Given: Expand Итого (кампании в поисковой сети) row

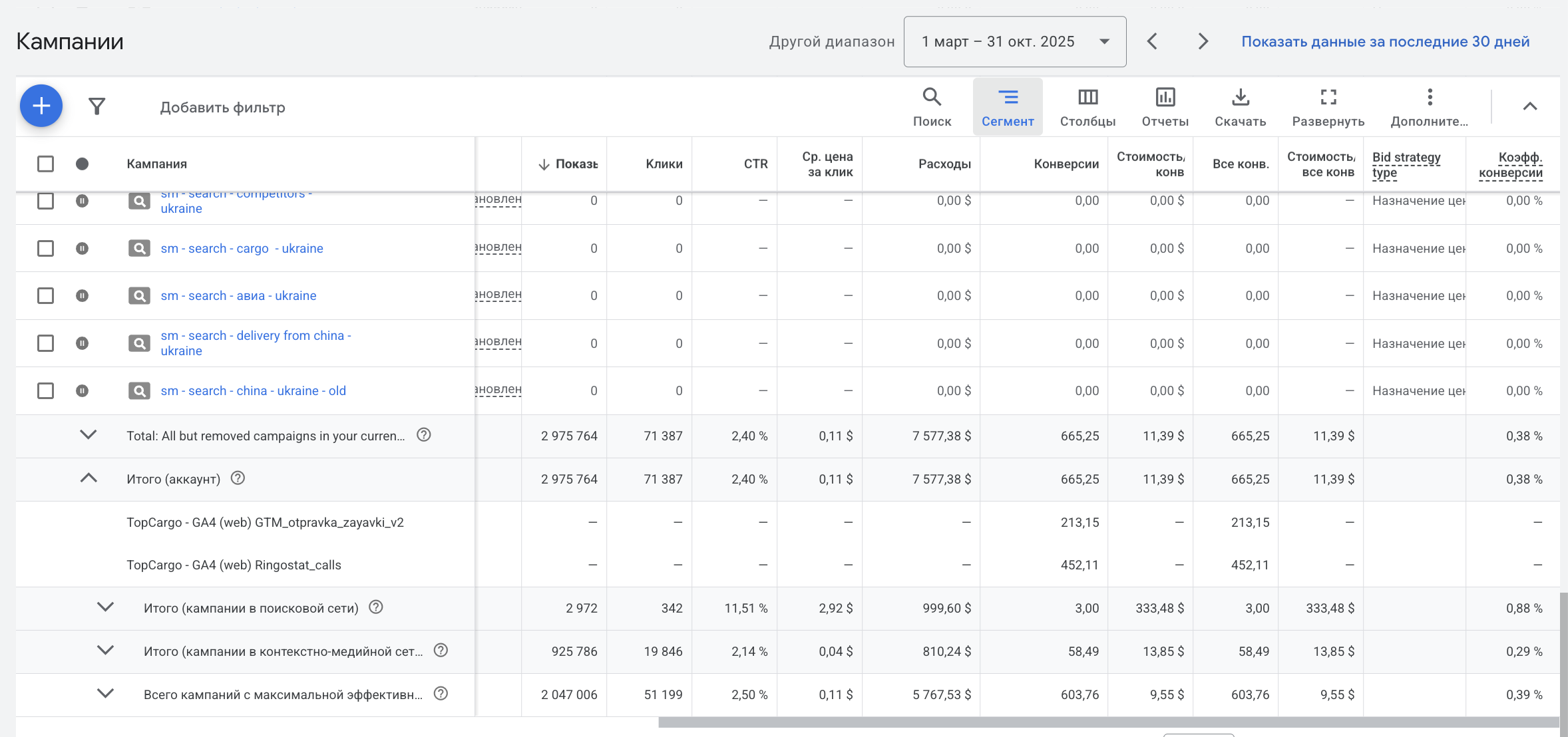Looking at the screenshot, I should (x=106, y=607).
